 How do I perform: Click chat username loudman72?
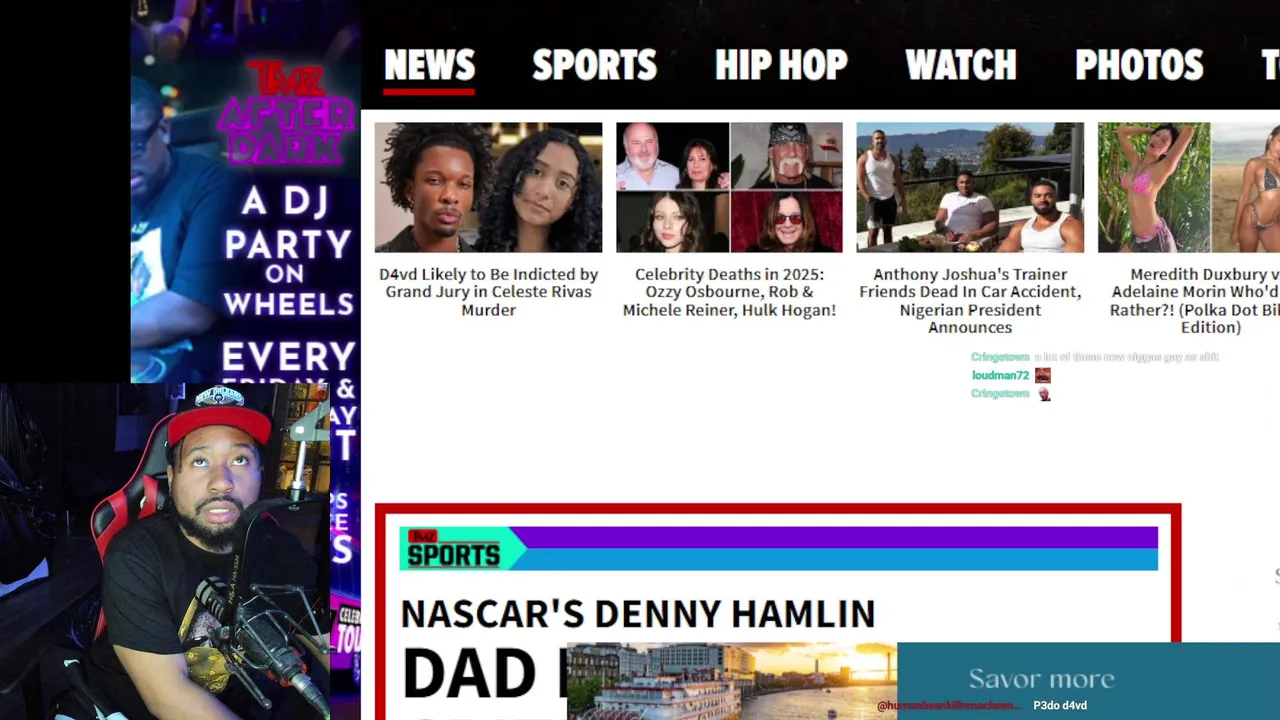tap(1000, 375)
